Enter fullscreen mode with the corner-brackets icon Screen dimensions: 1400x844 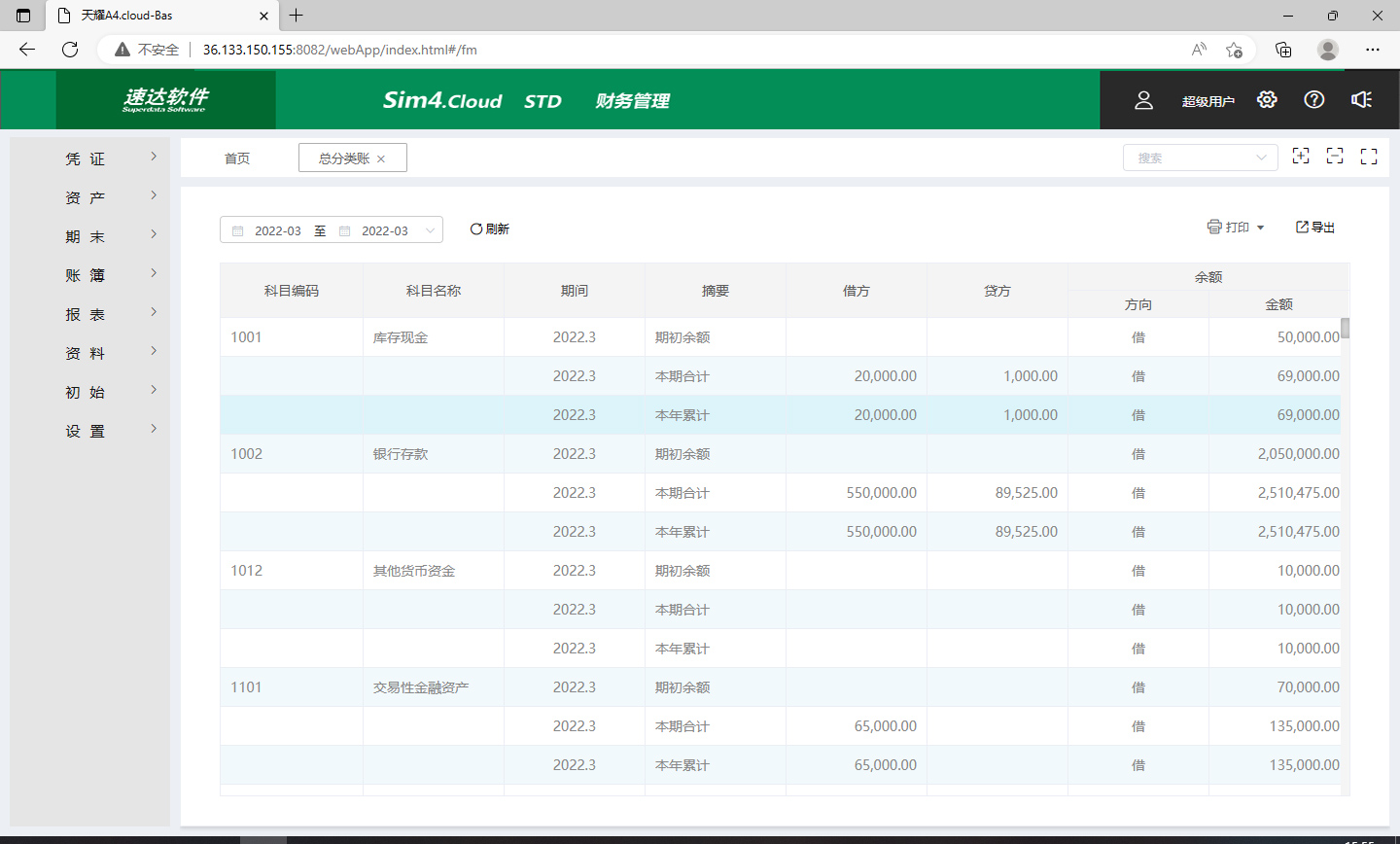tap(1369, 157)
